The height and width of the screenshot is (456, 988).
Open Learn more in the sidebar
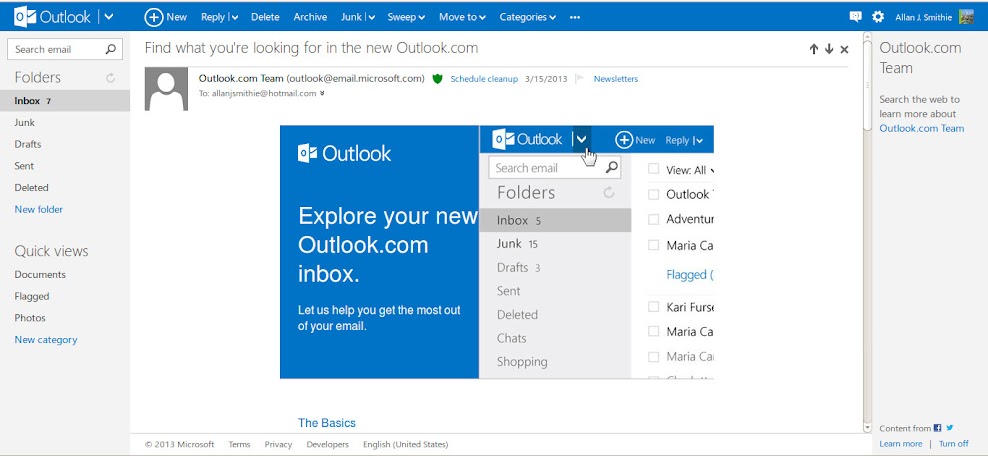tap(900, 444)
